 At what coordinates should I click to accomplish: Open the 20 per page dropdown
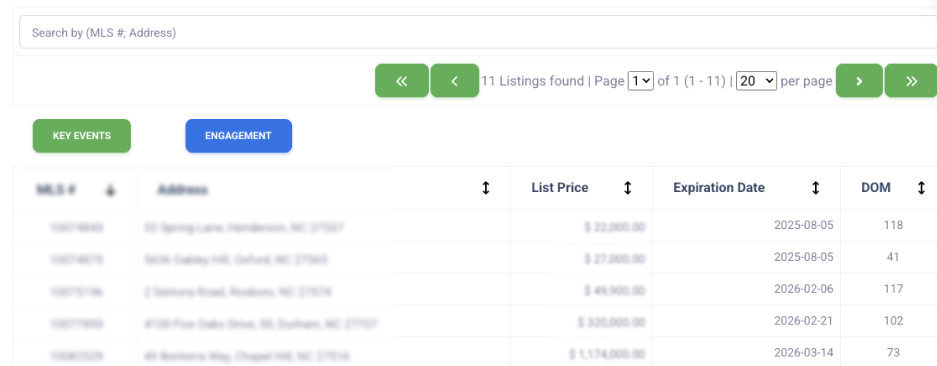pyautogui.click(x=757, y=81)
